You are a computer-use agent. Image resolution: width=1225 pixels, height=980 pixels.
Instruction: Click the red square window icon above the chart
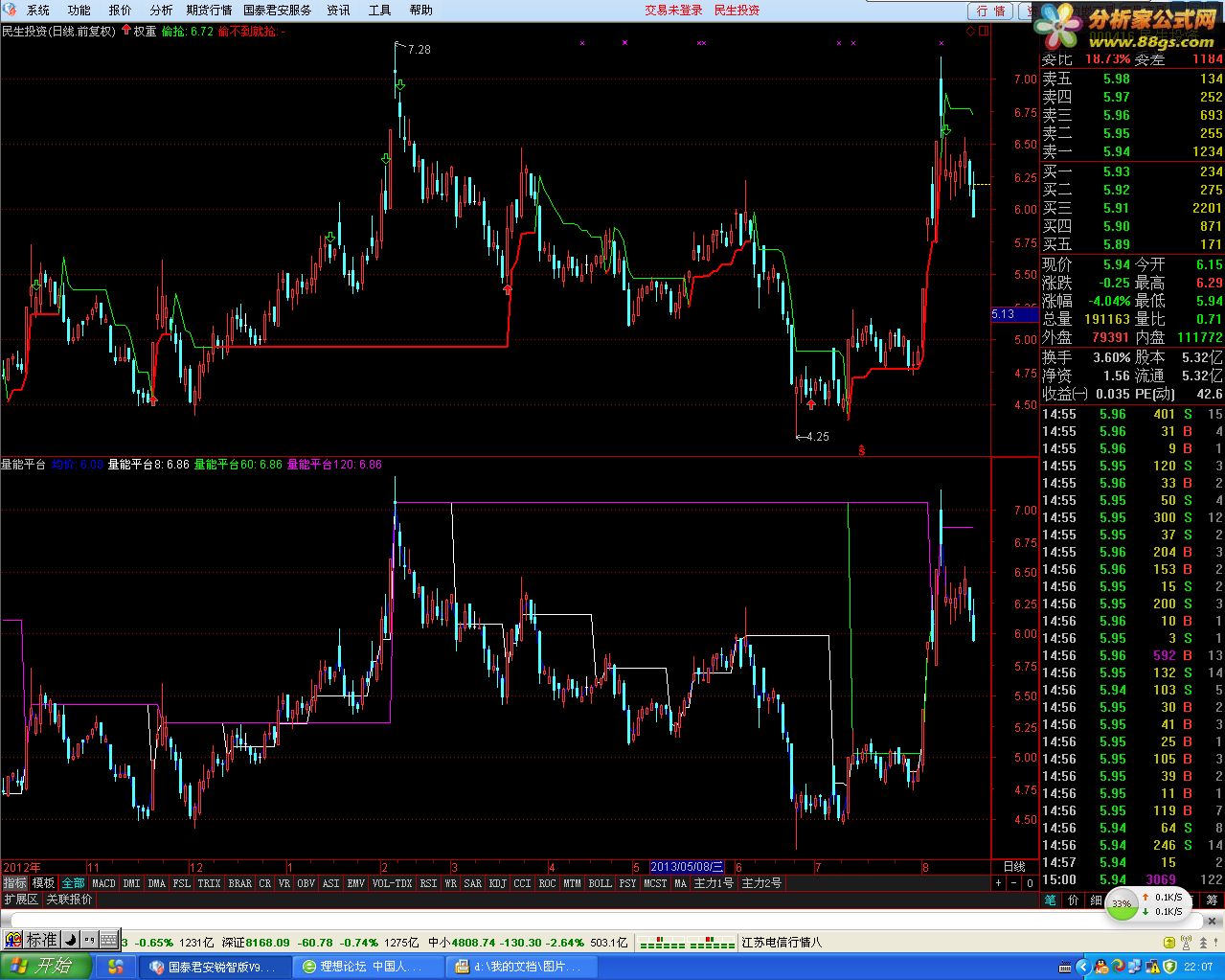coord(984,31)
